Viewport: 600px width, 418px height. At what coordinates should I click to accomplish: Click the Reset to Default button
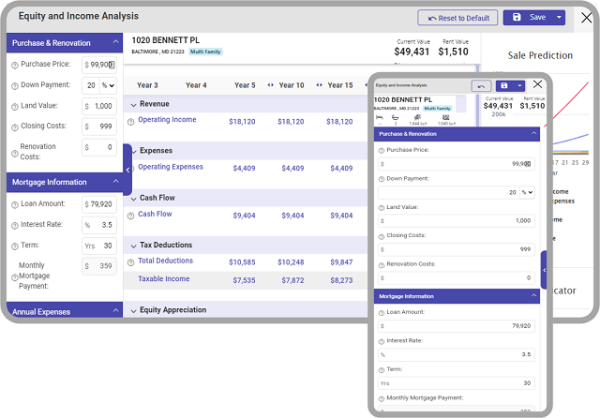point(458,18)
